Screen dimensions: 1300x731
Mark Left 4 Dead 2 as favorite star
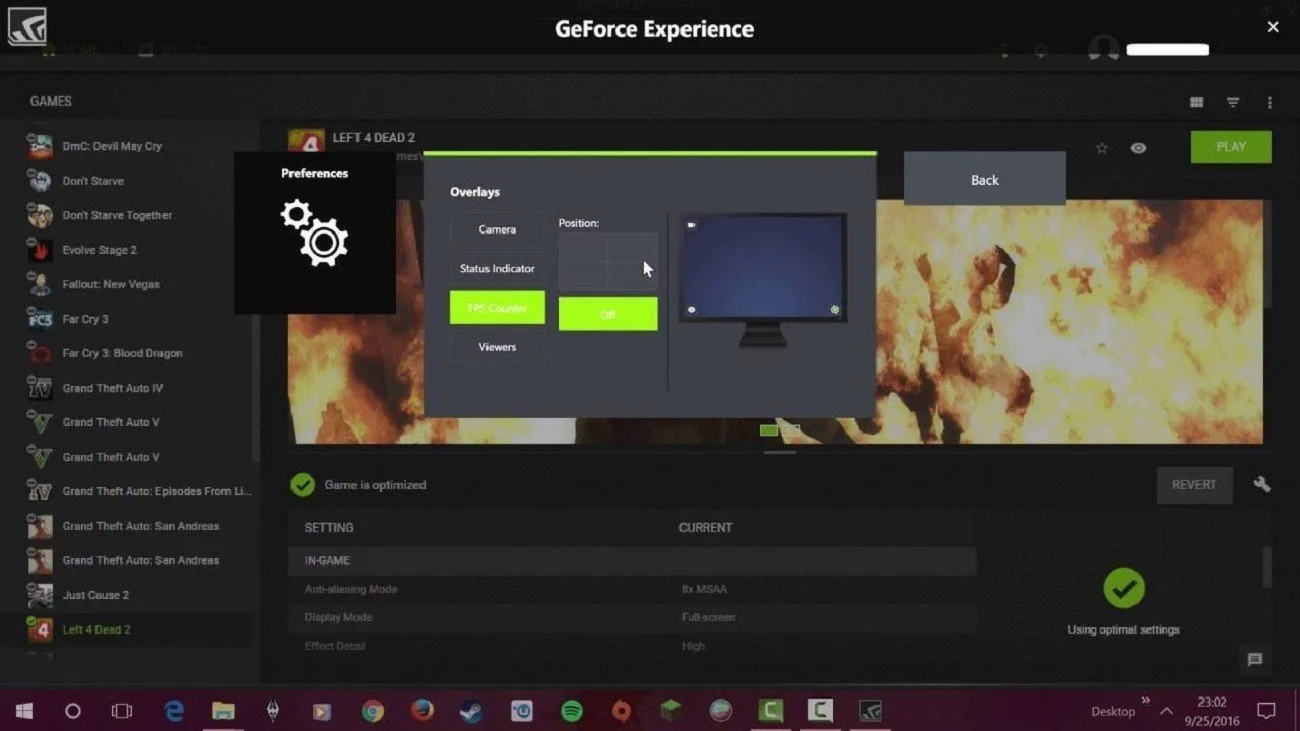(1102, 148)
